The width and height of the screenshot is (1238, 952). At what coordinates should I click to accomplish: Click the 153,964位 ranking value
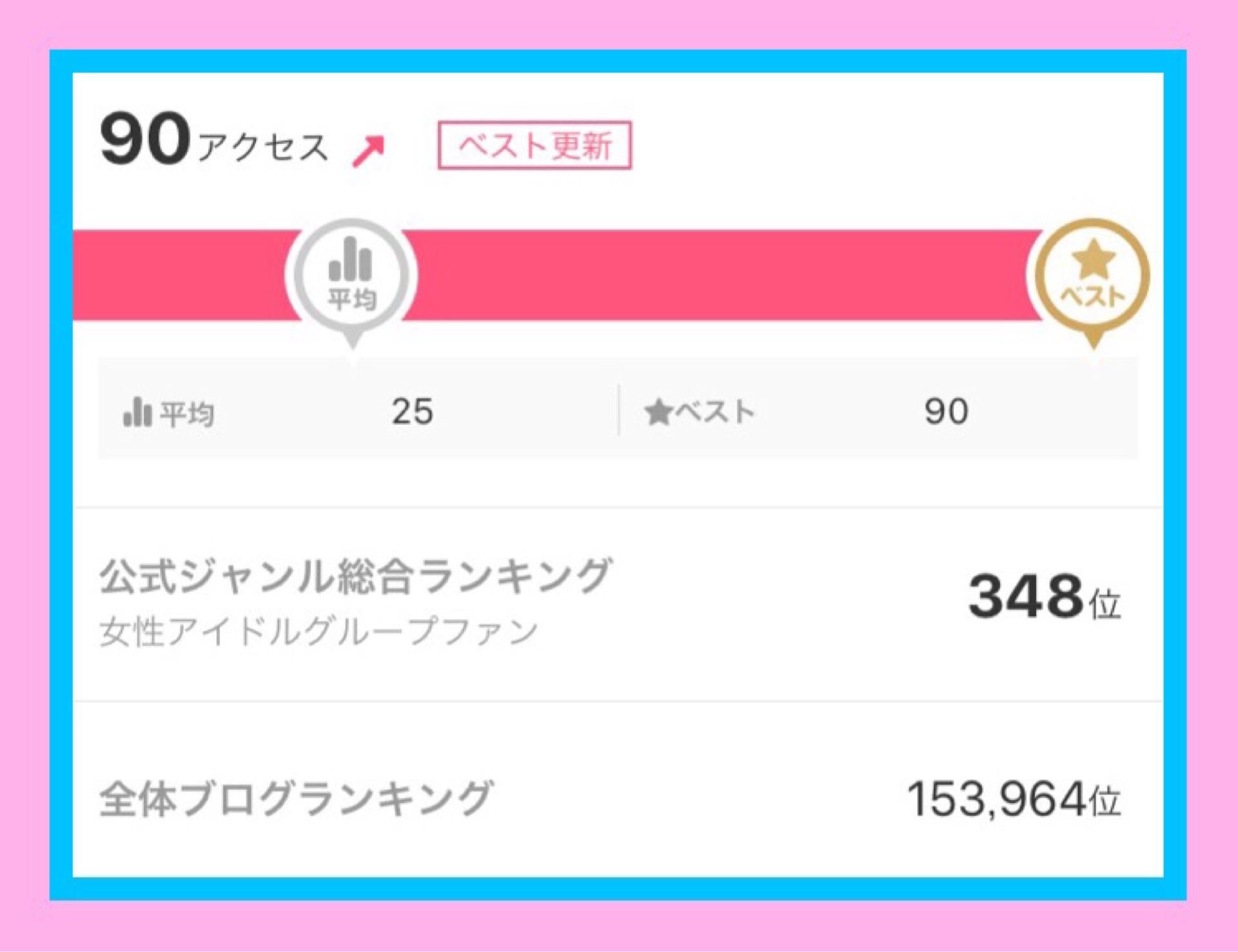(x=1013, y=799)
